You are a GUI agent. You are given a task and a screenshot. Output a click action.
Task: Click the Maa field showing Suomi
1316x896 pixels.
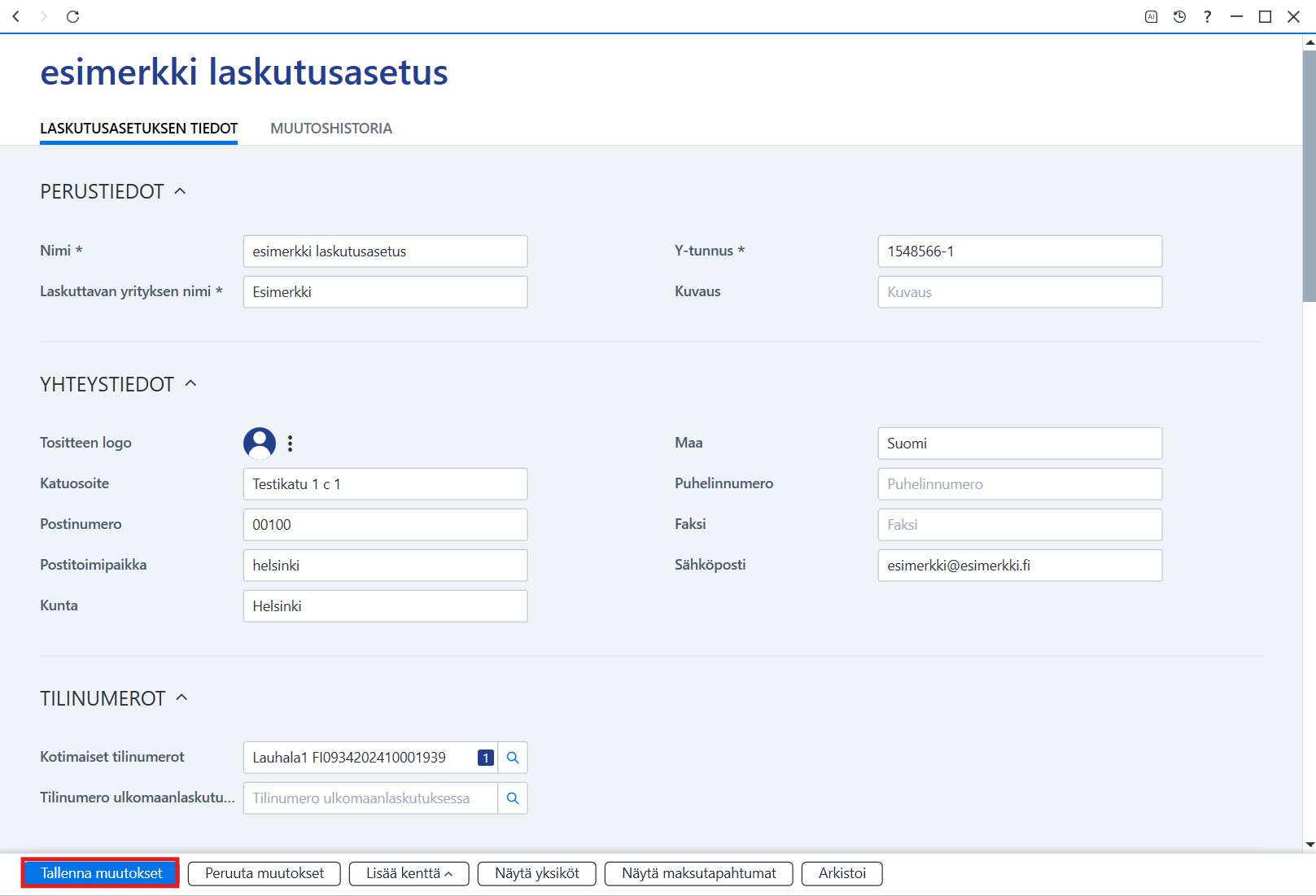1021,444
